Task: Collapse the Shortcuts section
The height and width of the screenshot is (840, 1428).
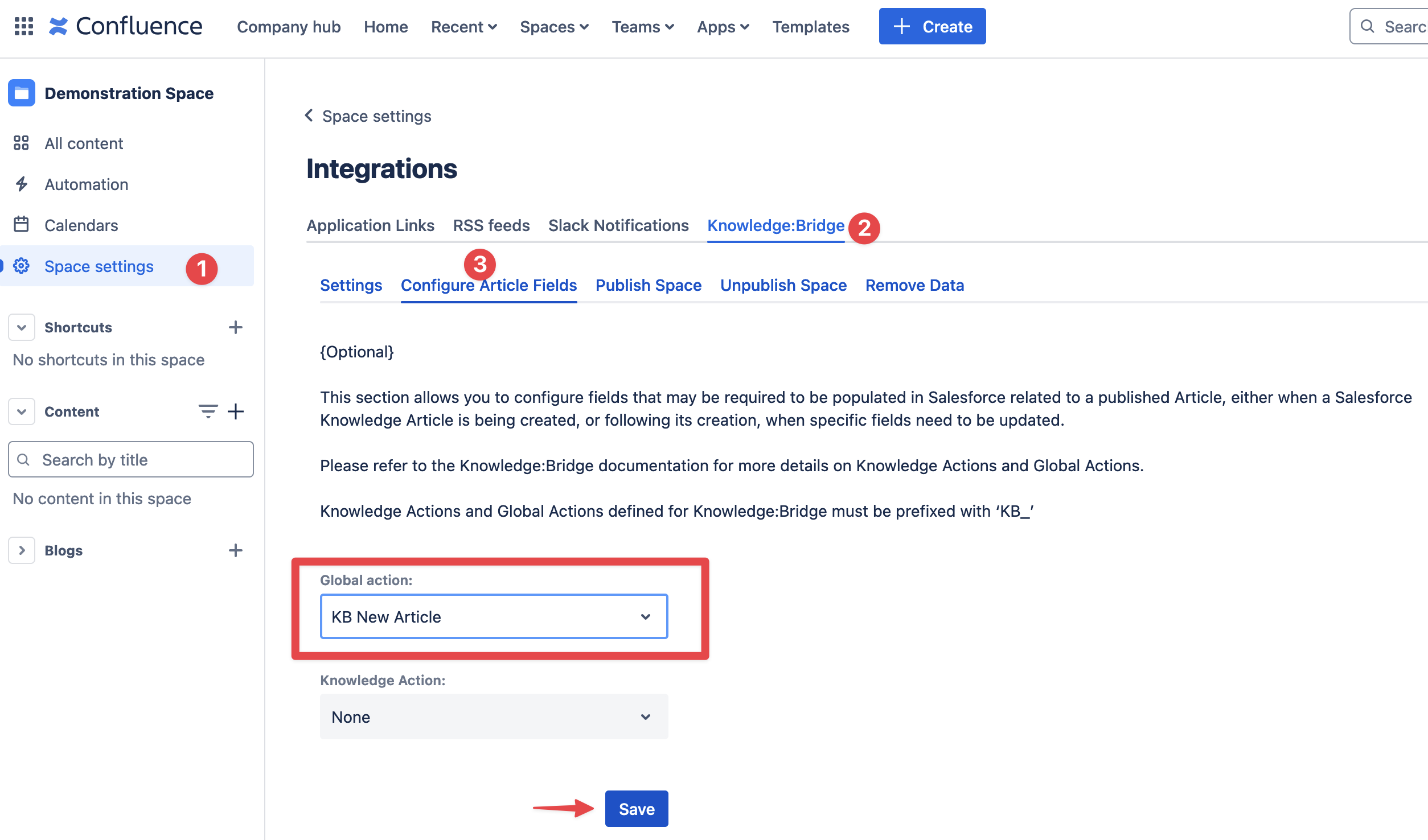Action: click(x=22, y=327)
